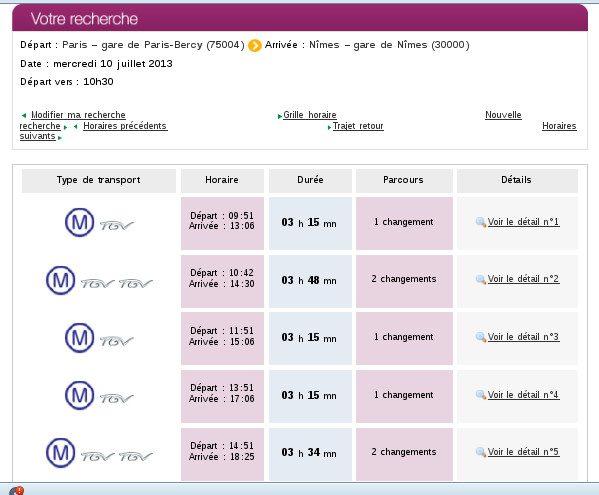Click the green arrow before Modifier ma recherche
This screenshot has height=495, width=599.
point(24,115)
